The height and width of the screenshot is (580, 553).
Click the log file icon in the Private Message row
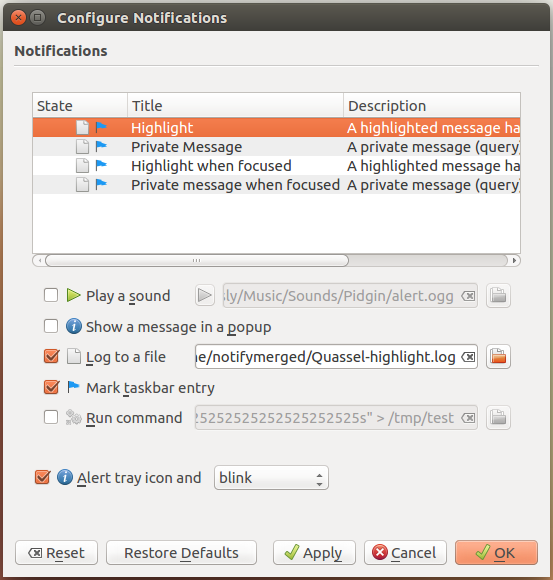pos(82,146)
